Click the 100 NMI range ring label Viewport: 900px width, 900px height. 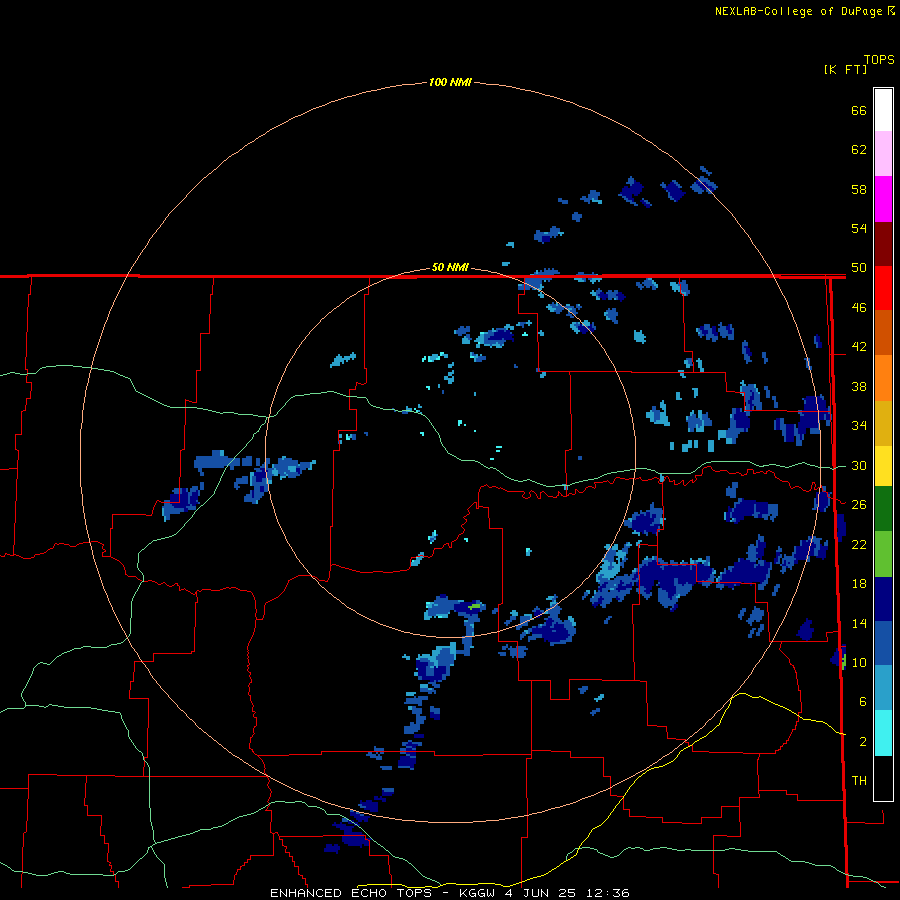click(x=450, y=82)
